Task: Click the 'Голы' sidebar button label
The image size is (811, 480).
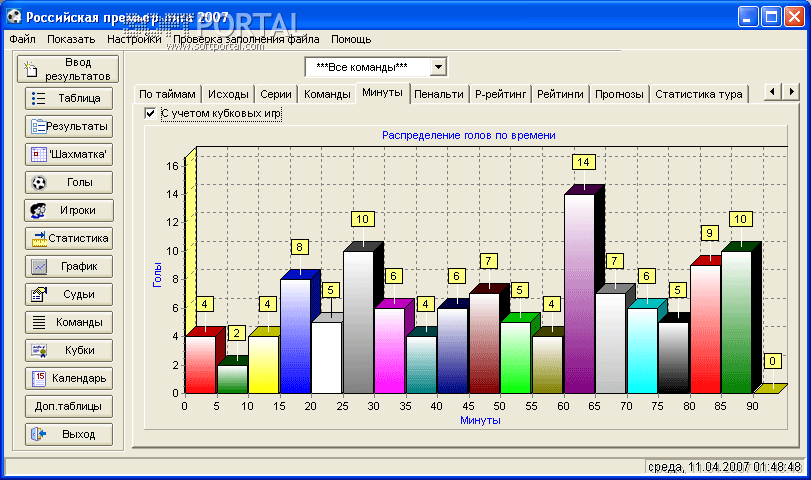Action: tap(80, 182)
